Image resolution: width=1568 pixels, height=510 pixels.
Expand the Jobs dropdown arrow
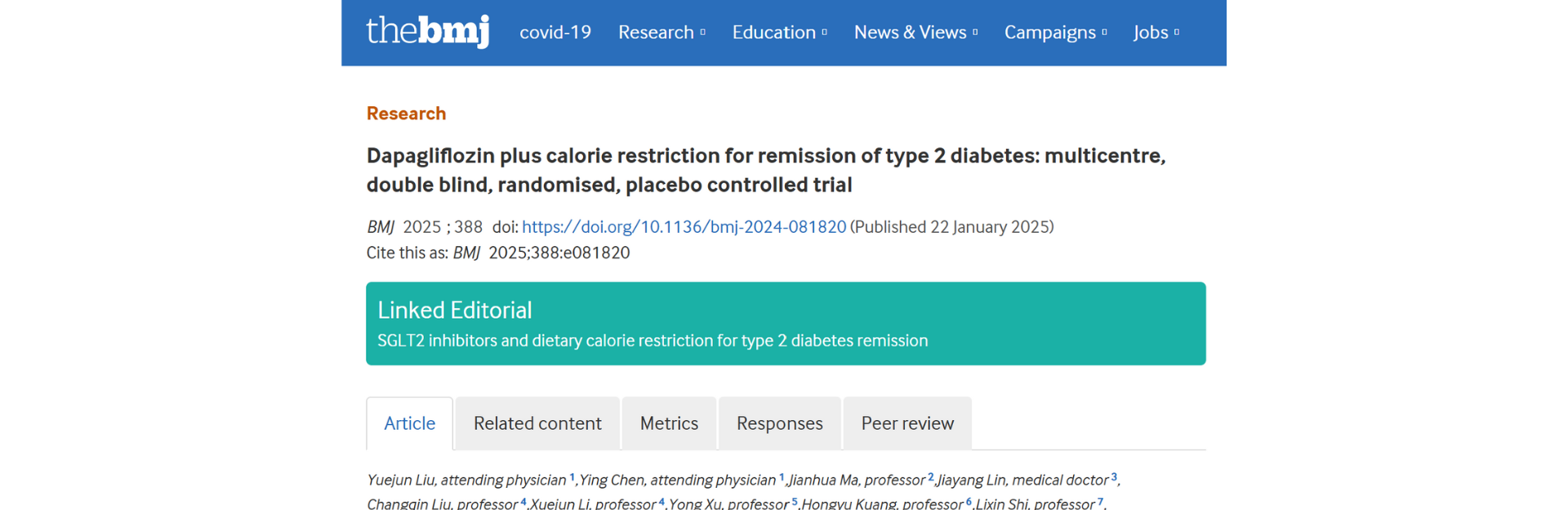tap(1176, 33)
